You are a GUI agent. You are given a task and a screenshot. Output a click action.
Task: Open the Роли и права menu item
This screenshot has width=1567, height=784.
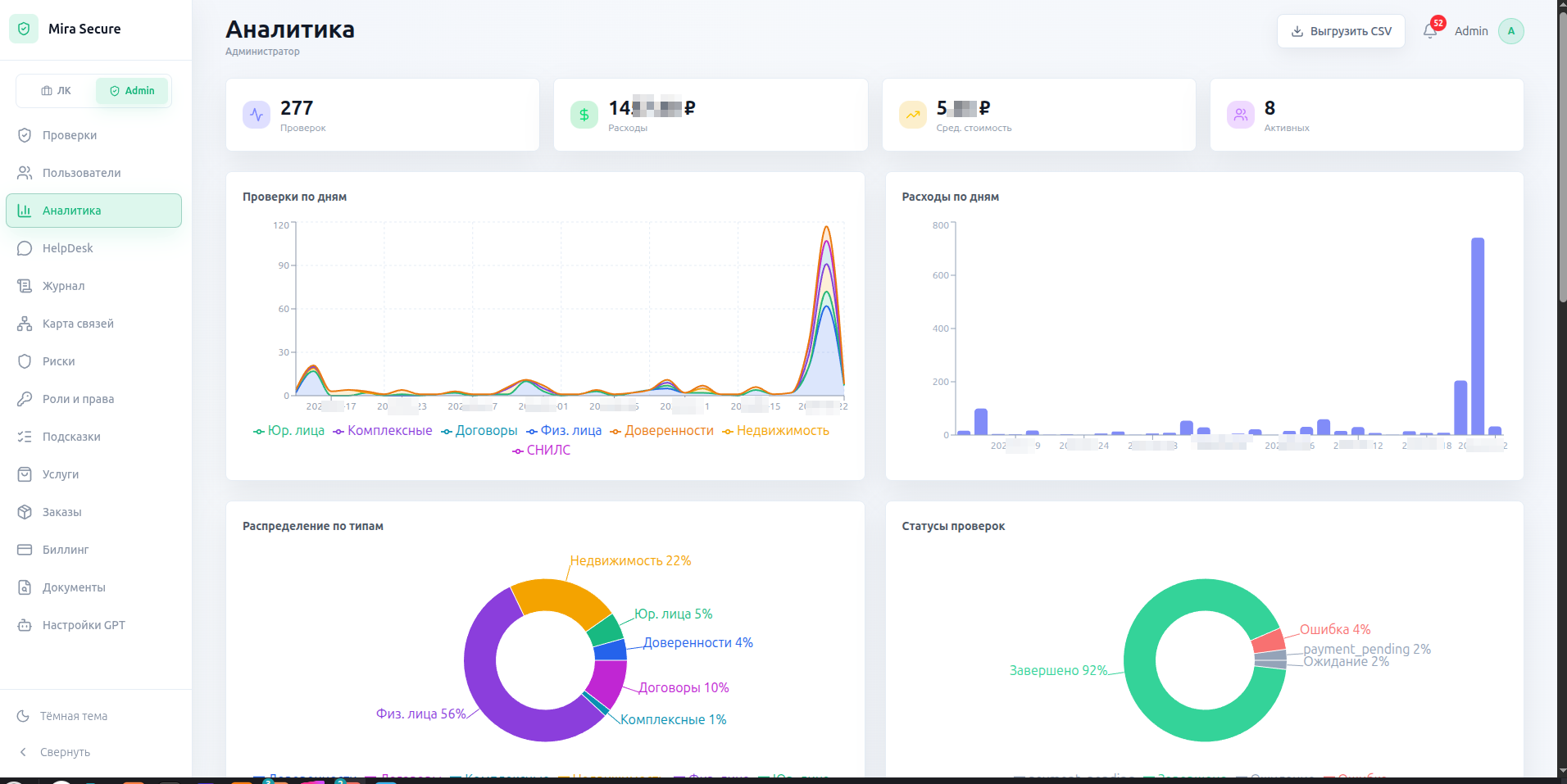pos(93,399)
